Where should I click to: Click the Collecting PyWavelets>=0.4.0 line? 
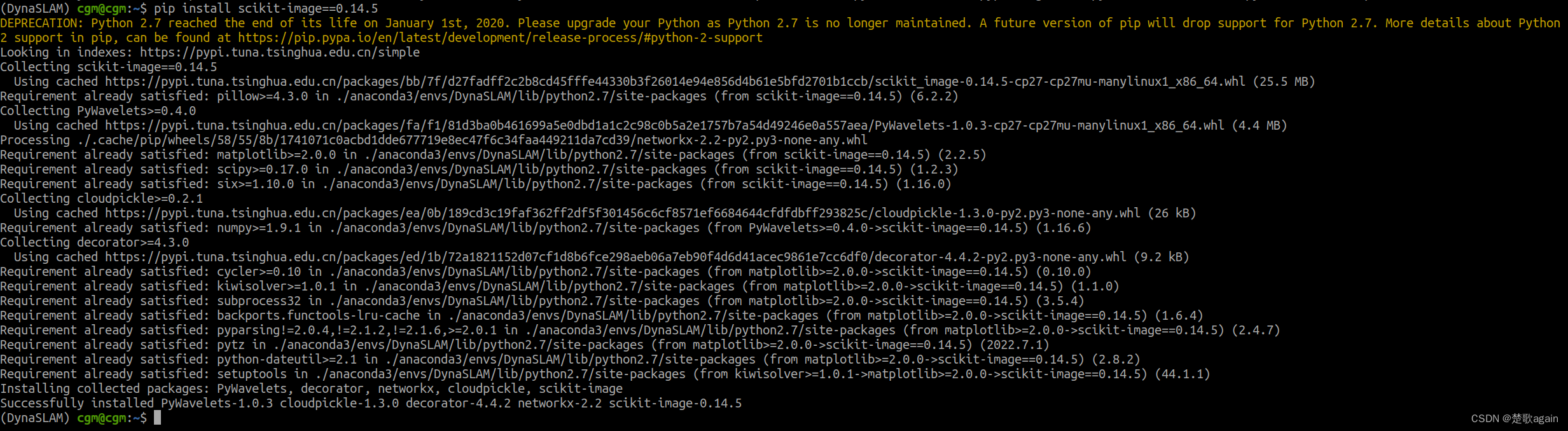98,111
